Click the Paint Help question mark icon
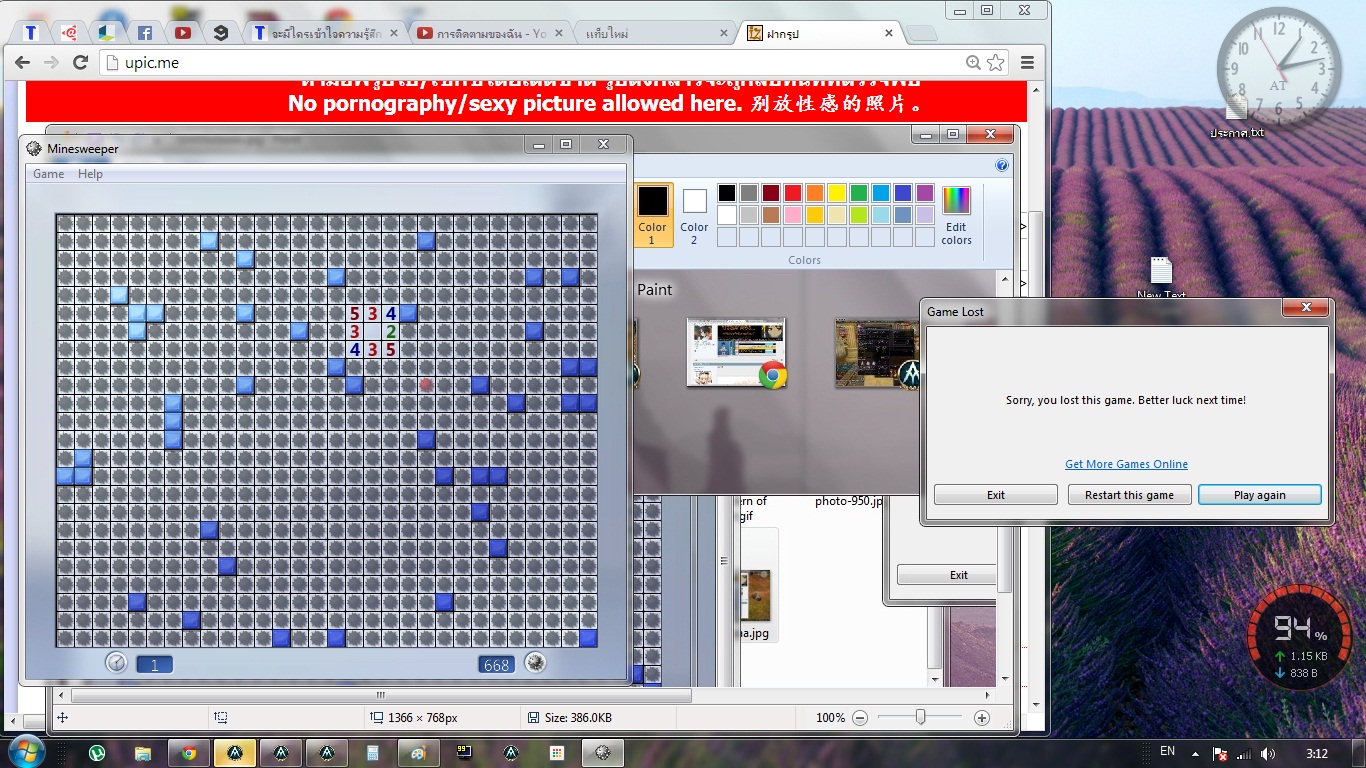Image resolution: width=1366 pixels, height=768 pixels. tap(1002, 165)
